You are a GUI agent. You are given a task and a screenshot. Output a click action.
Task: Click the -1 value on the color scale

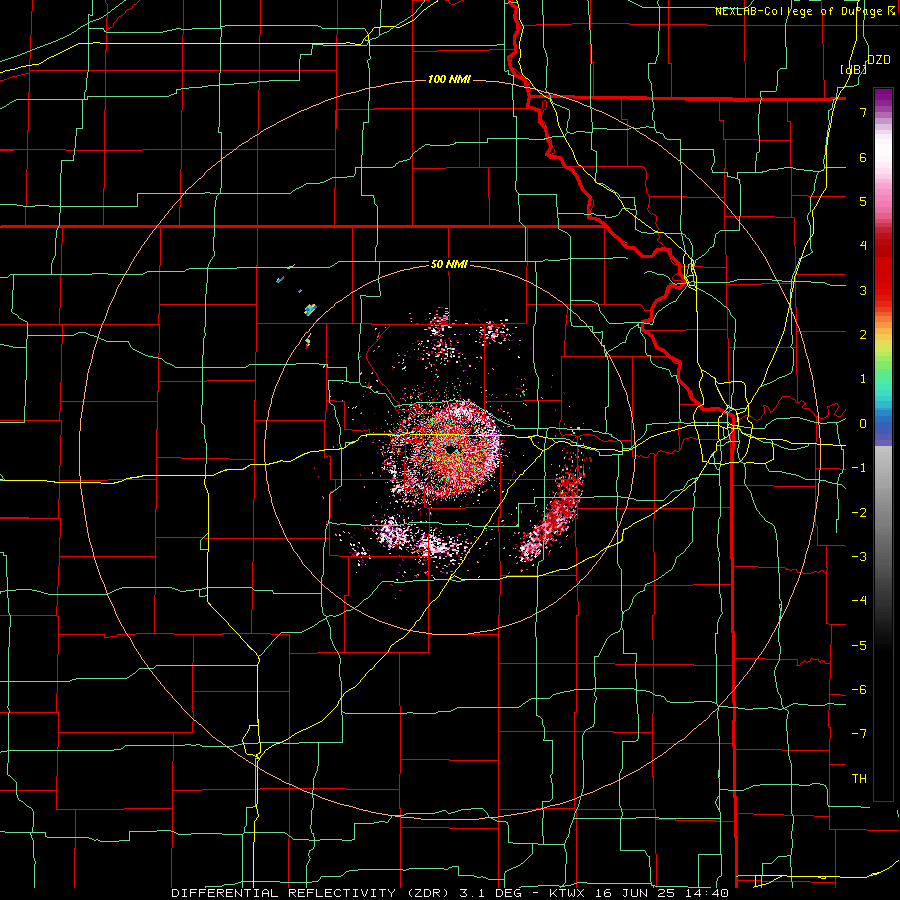859,468
